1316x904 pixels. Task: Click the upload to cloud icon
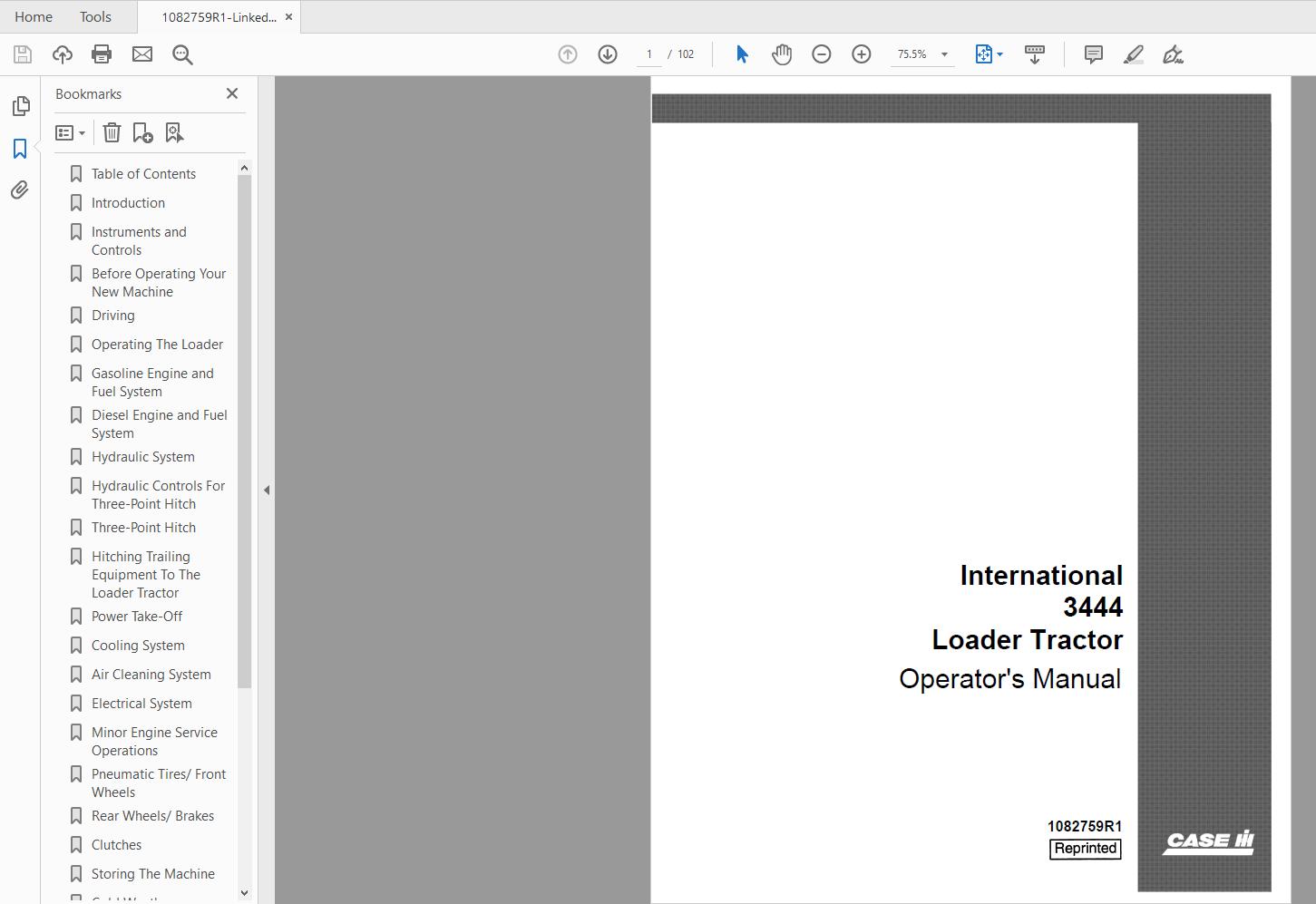(63, 54)
